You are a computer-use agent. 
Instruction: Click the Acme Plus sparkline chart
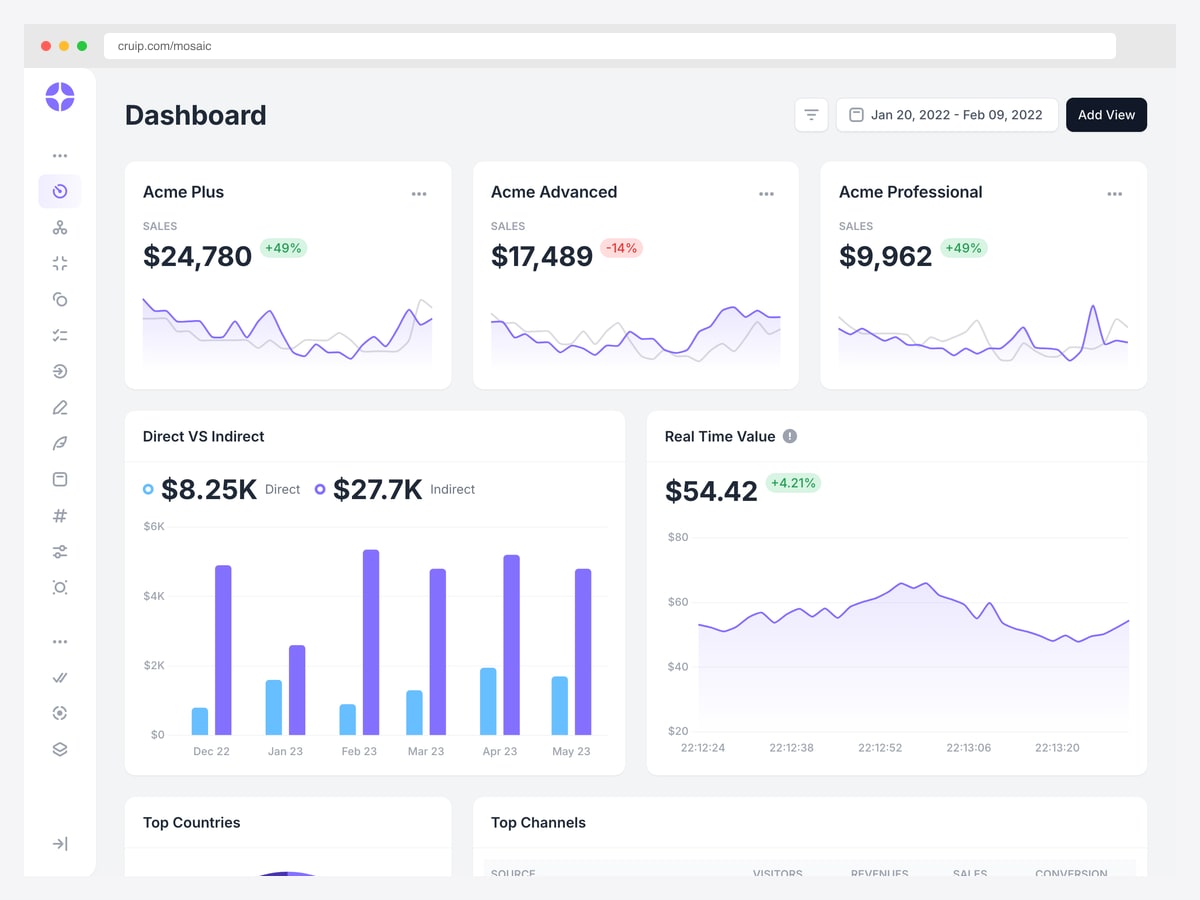coord(288,330)
